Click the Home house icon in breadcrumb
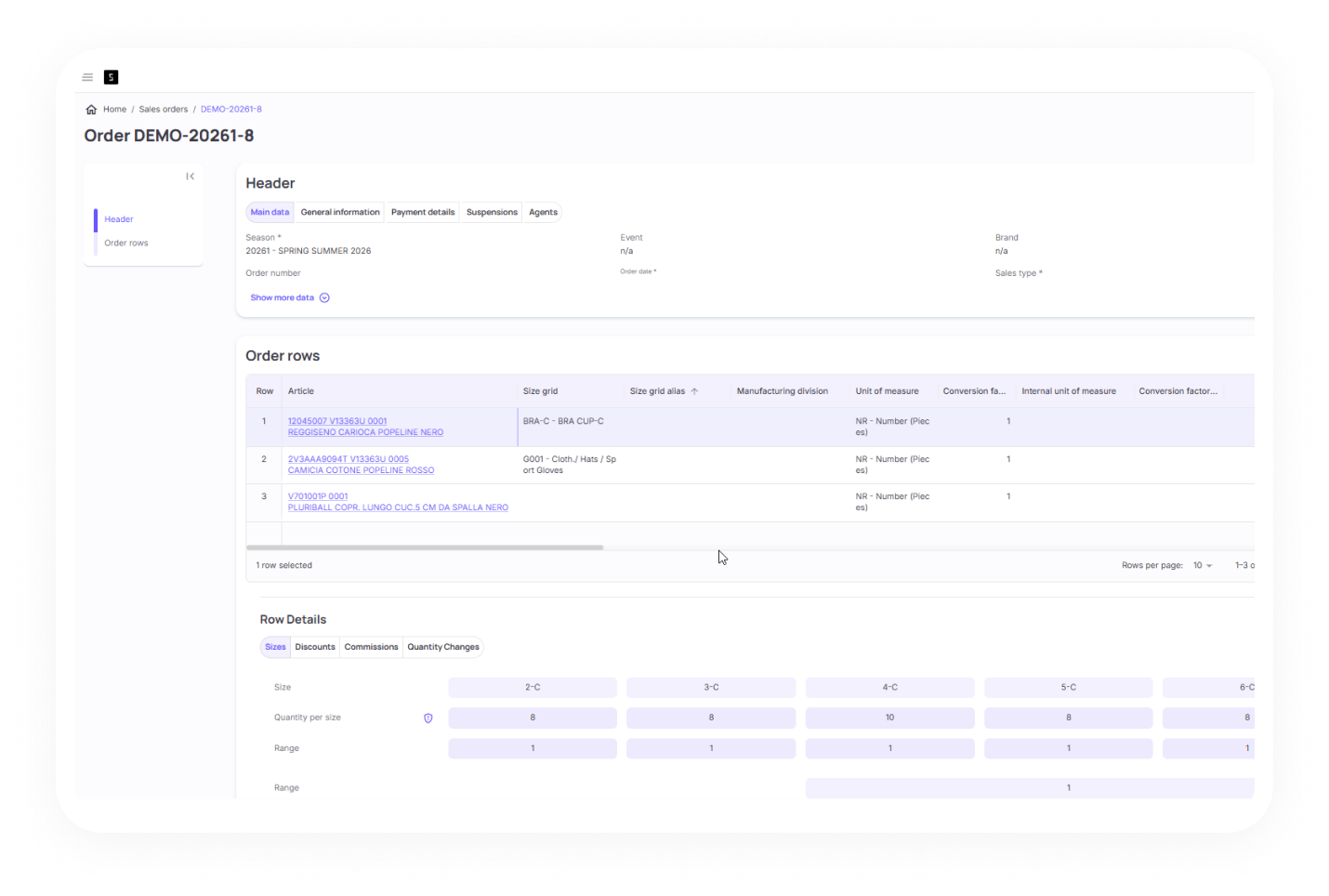 [x=91, y=110]
